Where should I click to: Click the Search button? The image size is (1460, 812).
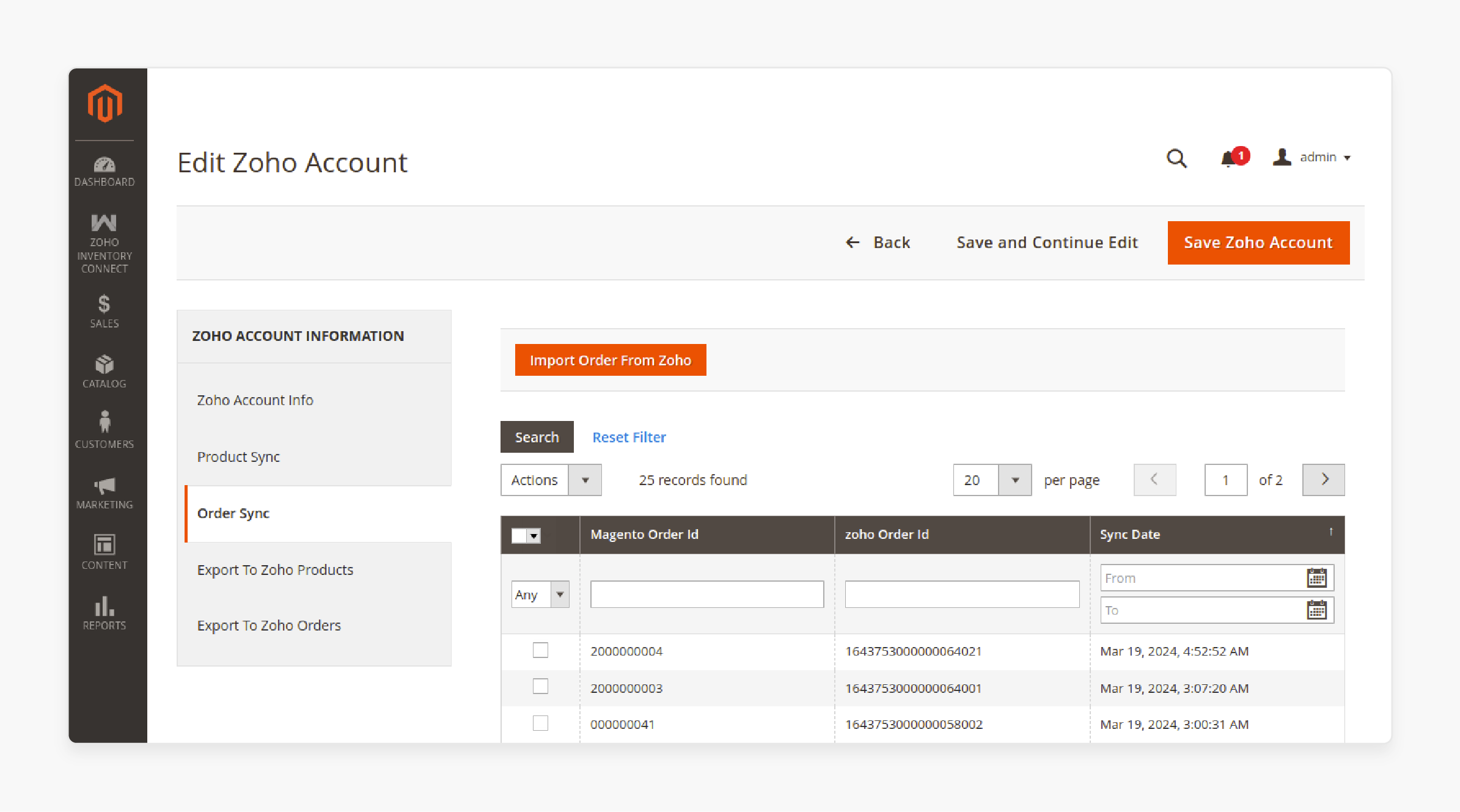[x=537, y=437]
